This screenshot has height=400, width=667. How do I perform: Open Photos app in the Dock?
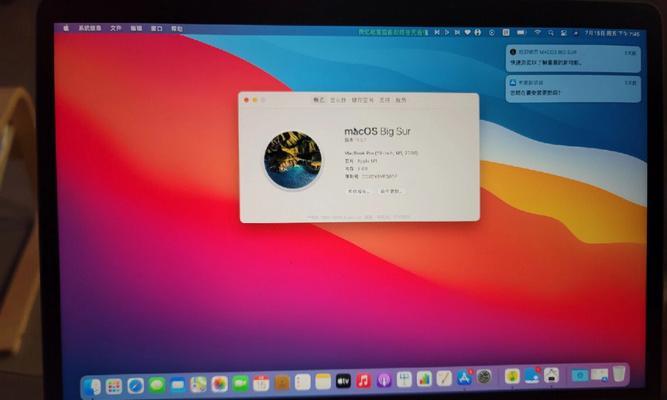click(x=219, y=384)
